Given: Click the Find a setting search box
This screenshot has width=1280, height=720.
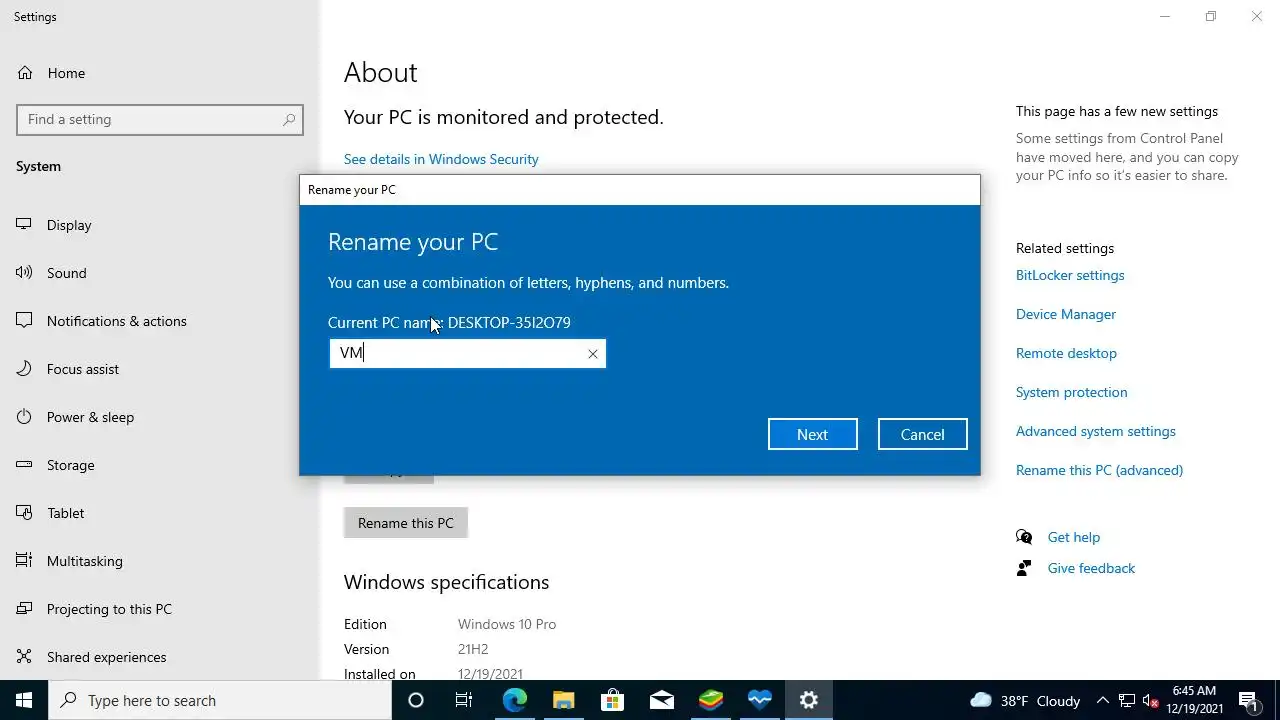Looking at the screenshot, I should coord(160,119).
